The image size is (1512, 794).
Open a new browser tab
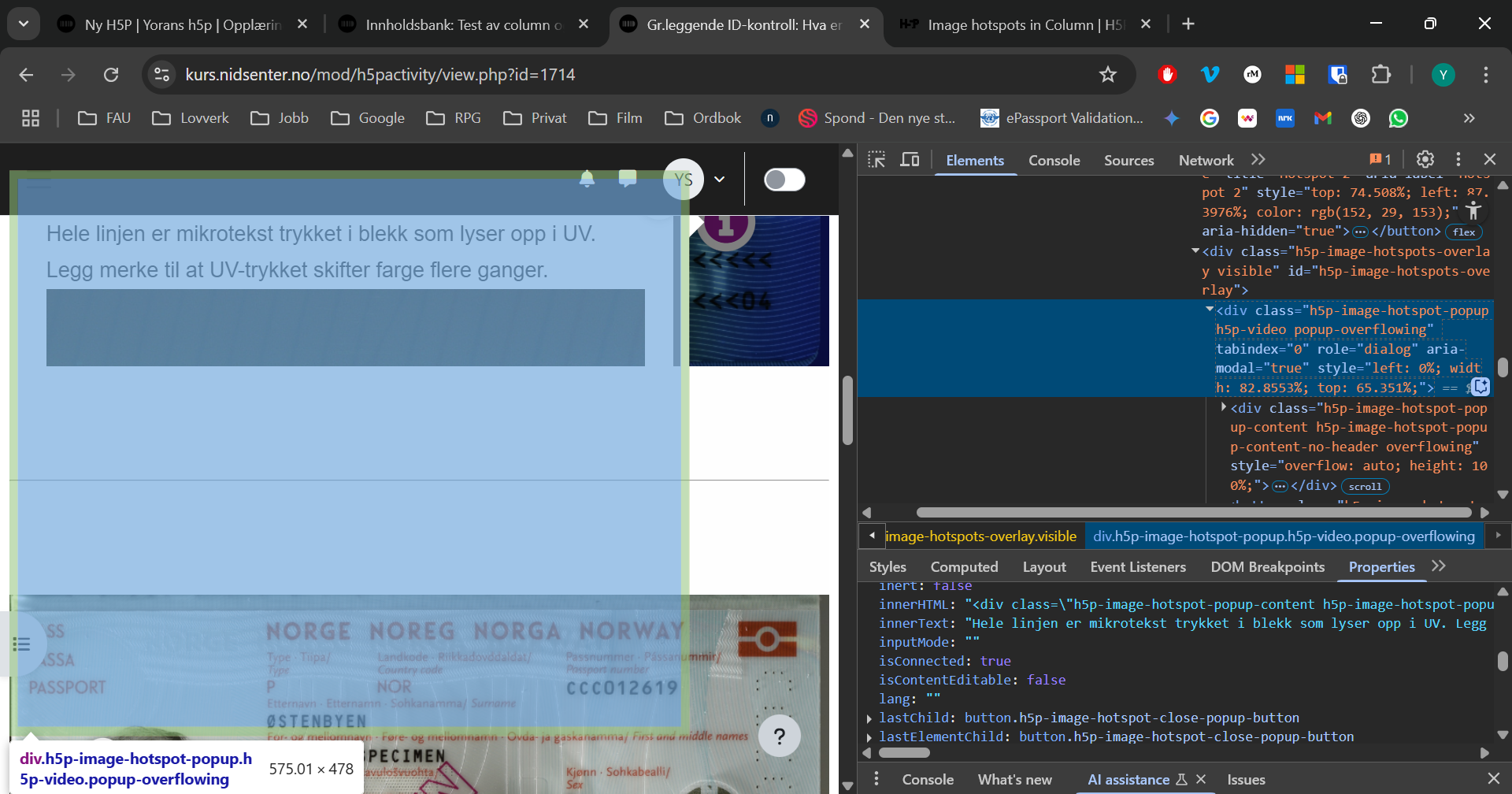1188,24
